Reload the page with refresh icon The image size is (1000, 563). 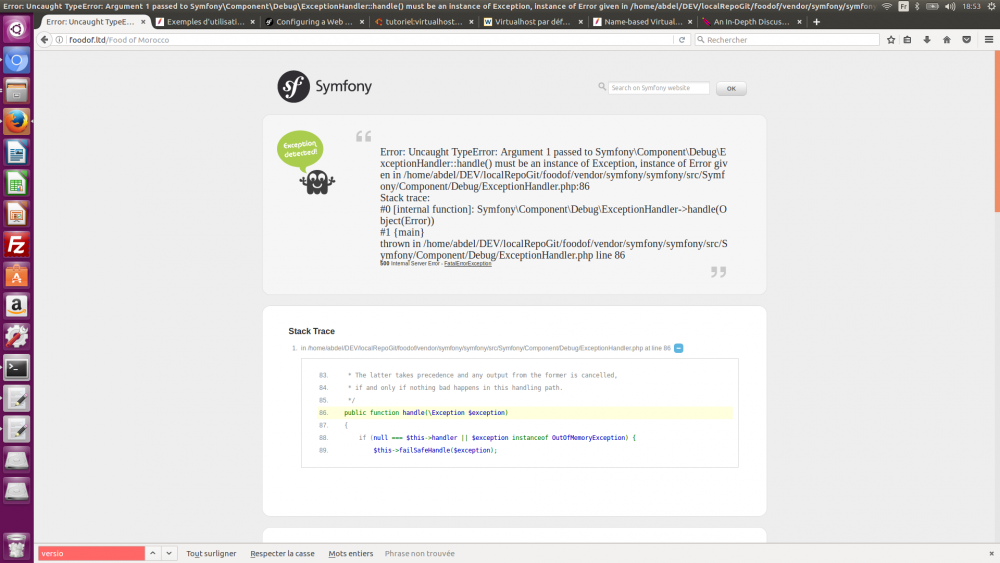tap(682, 40)
